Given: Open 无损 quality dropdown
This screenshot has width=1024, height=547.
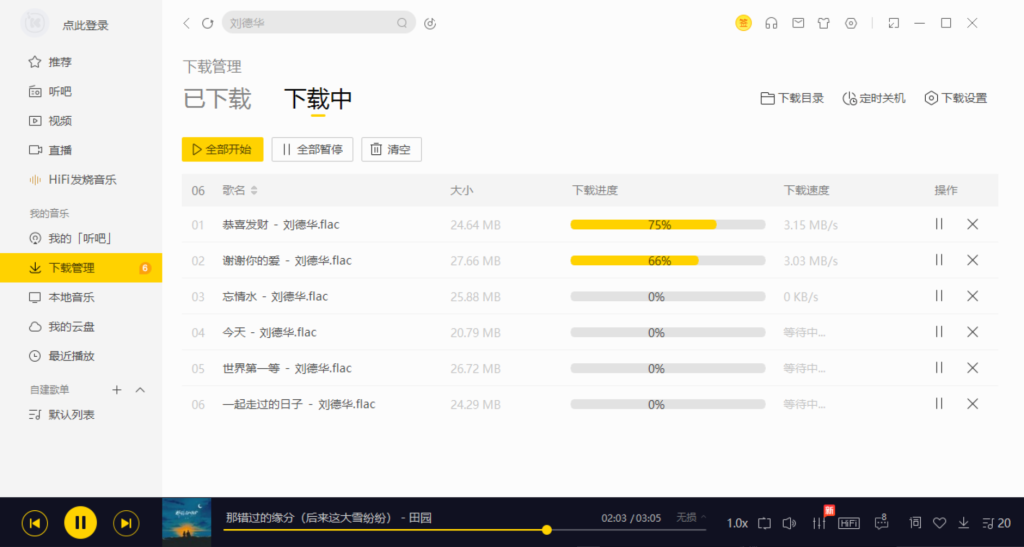Looking at the screenshot, I should (691, 518).
